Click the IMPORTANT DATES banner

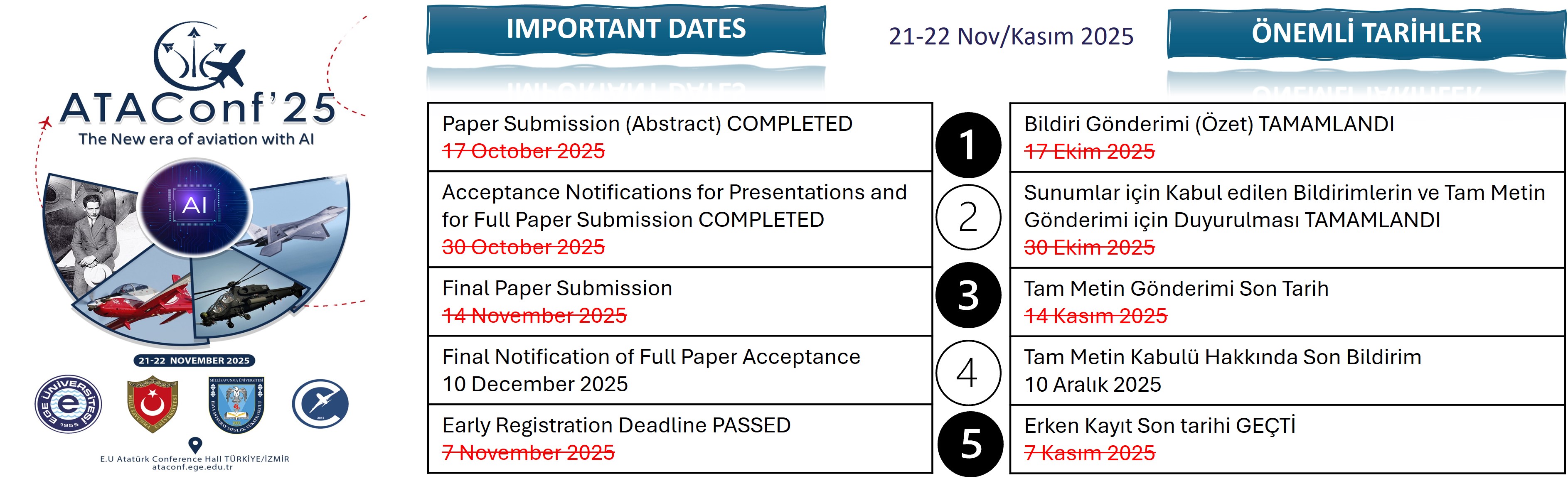coord(626,29)
